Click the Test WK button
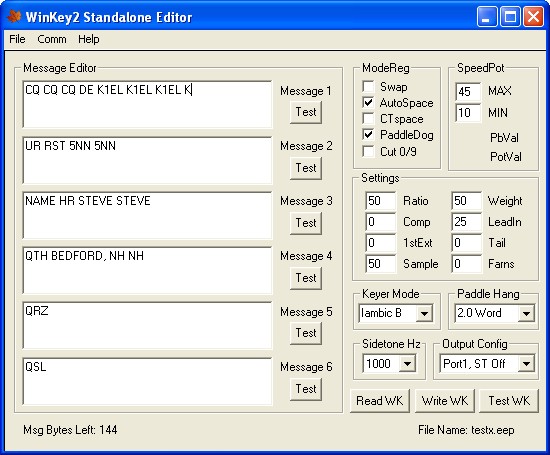The width and height of the screenshot is (550, 455). coord(509,401)
